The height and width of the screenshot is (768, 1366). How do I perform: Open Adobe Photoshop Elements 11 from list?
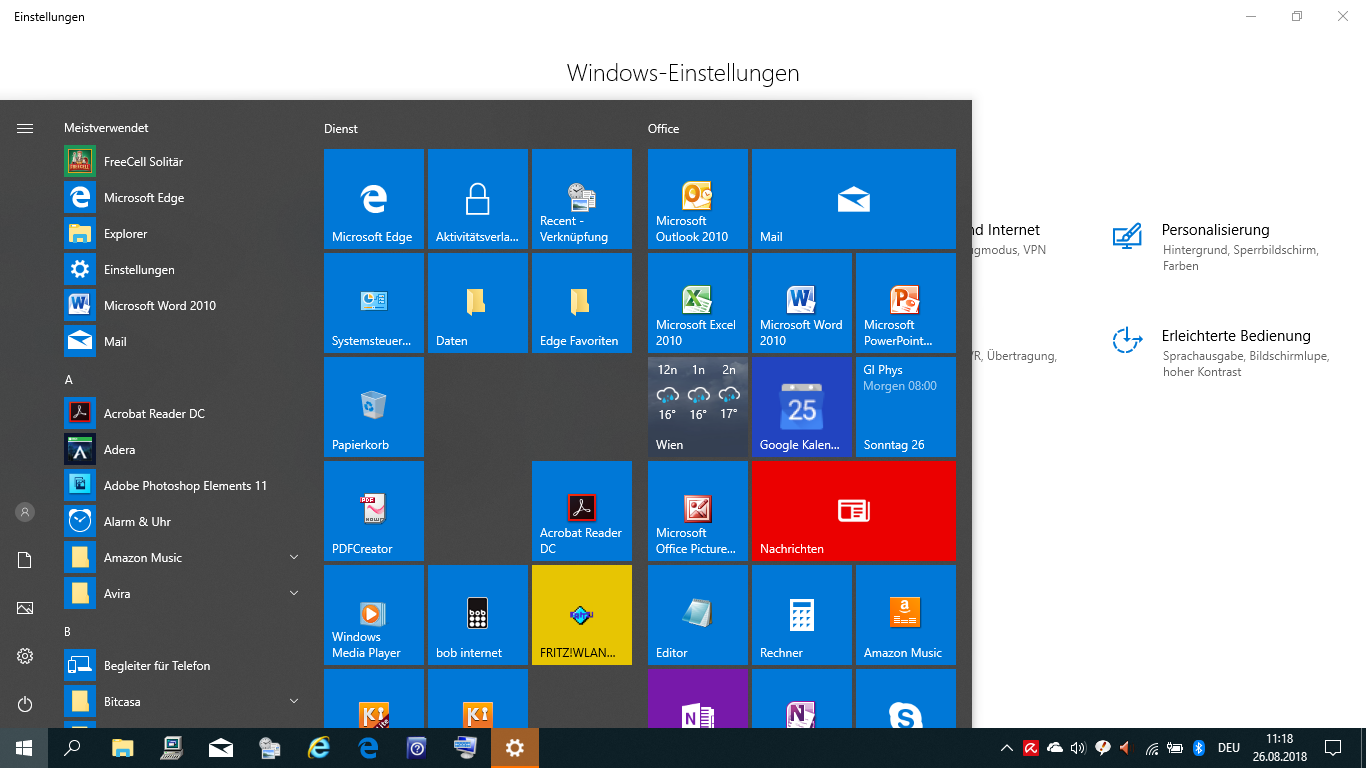click(x=184, y=485)
